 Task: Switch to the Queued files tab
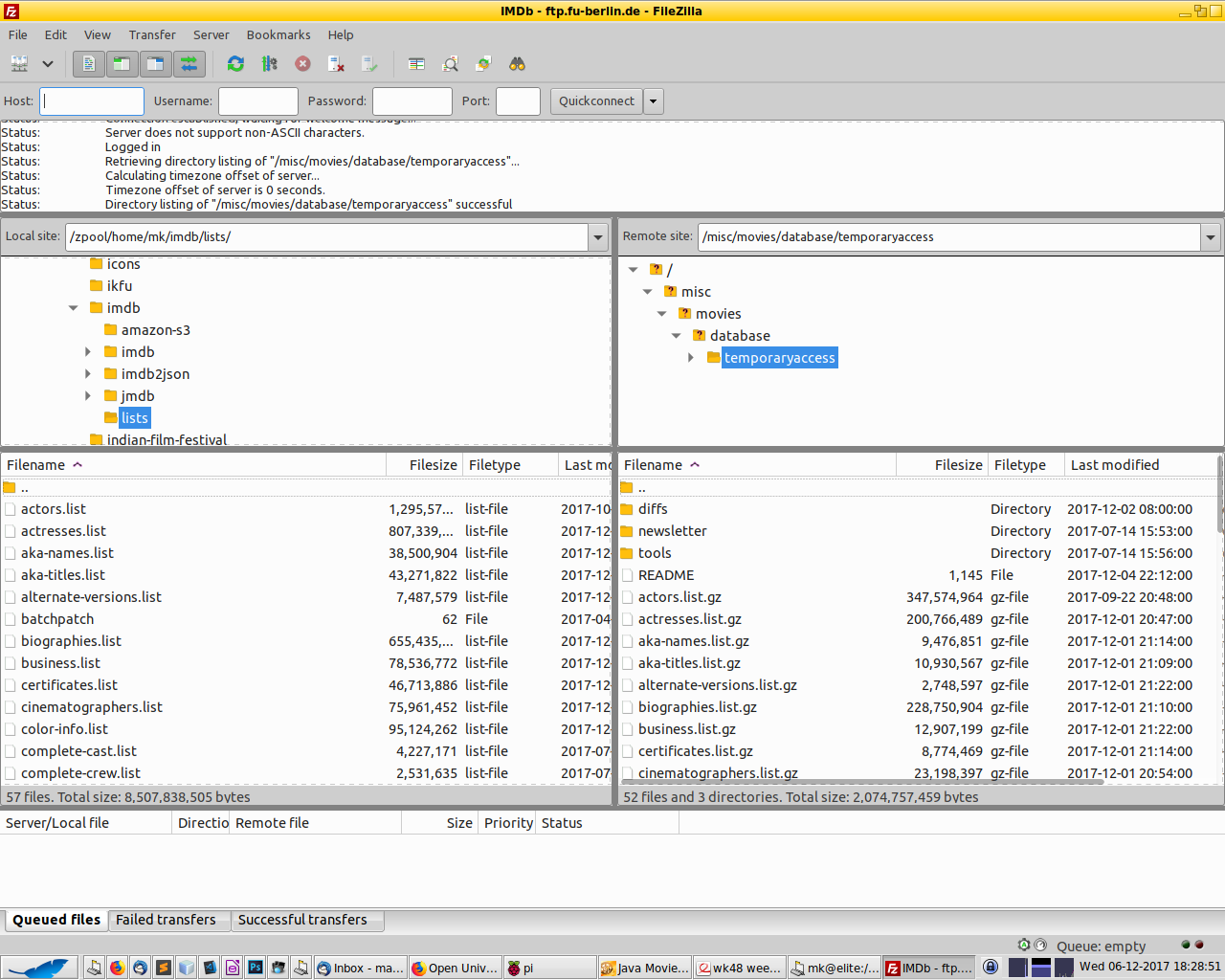pyautogui.click(x=56, y=920)
